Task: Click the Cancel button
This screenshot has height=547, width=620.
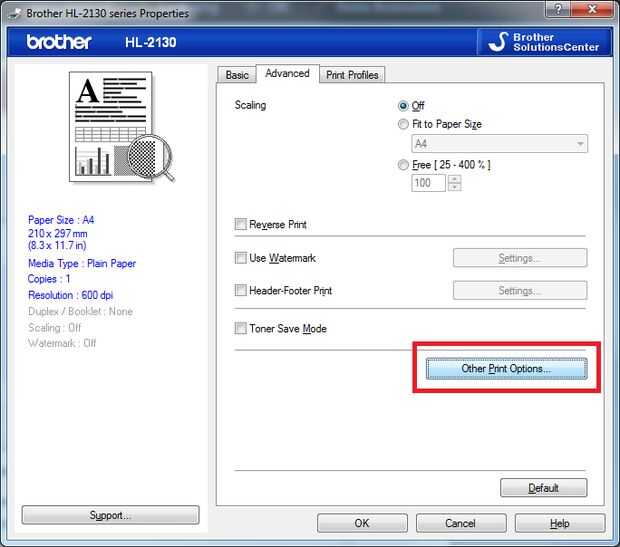Action: 461,523
